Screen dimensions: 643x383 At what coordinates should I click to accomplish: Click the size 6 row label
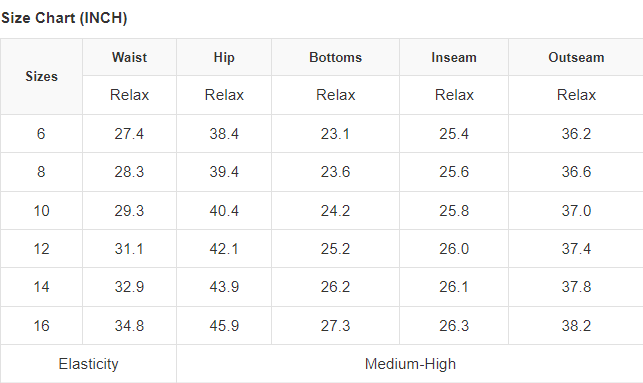coord(41,134)
